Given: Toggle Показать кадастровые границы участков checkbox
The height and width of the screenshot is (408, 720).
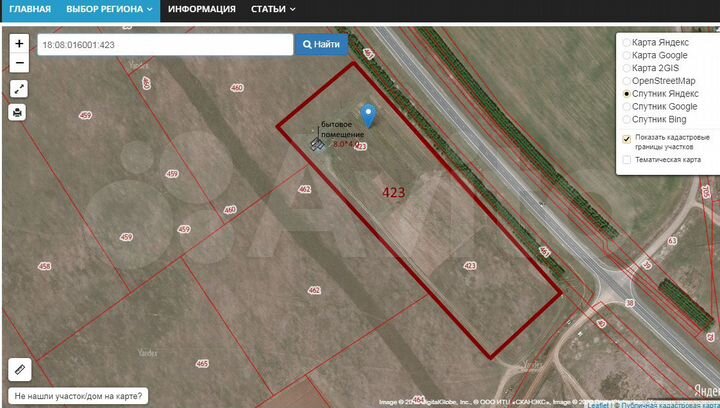Looking at the screenshot, I should point(627,139).
